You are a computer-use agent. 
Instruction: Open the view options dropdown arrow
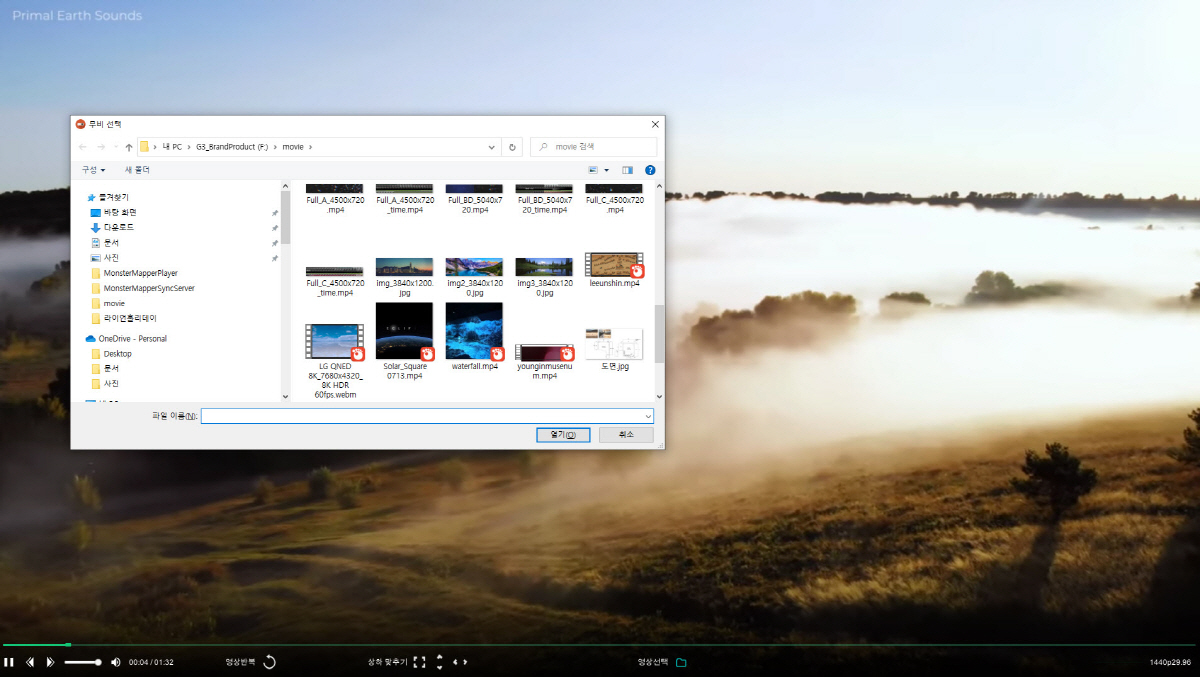tap(606, 170)
